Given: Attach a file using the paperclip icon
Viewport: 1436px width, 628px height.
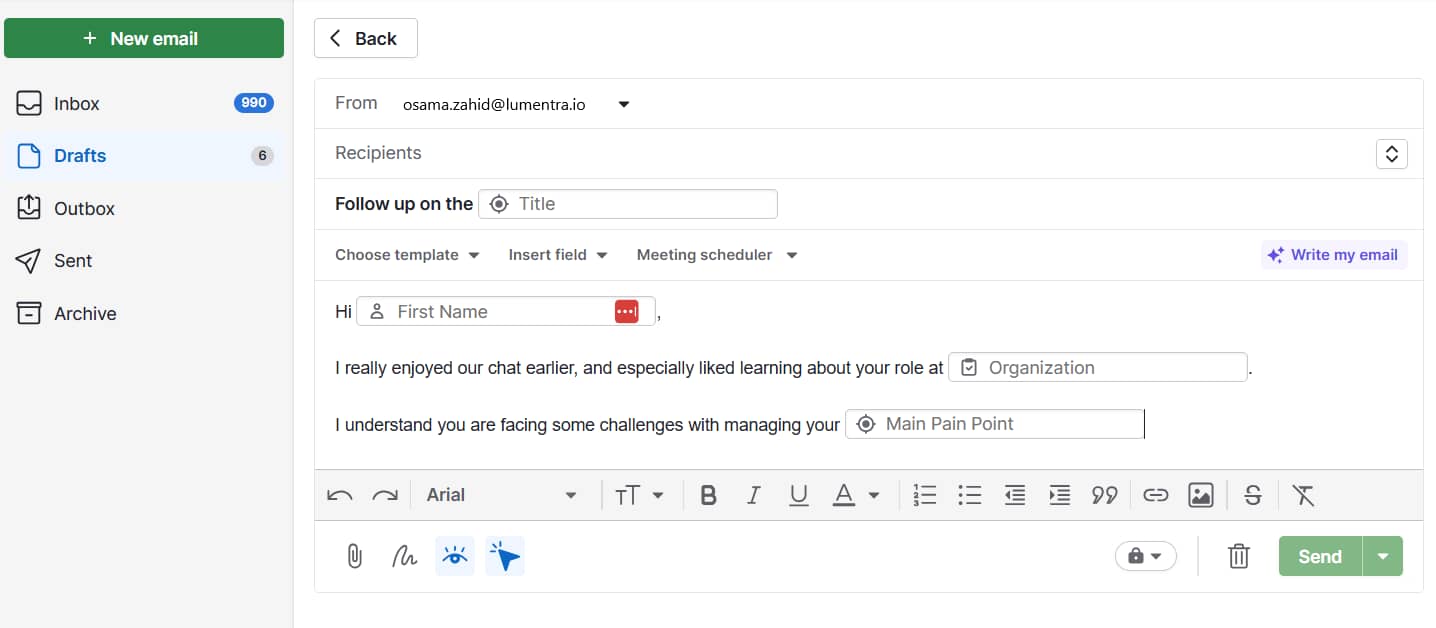Looking at the screenshot, I should (354, 556).
